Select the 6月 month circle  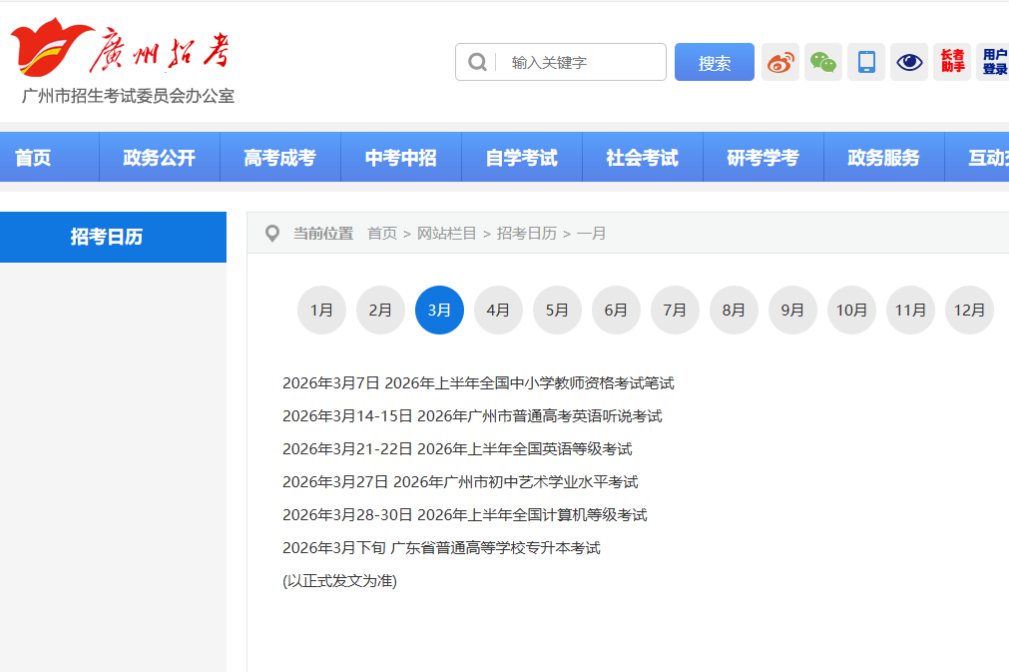(616, 310)
